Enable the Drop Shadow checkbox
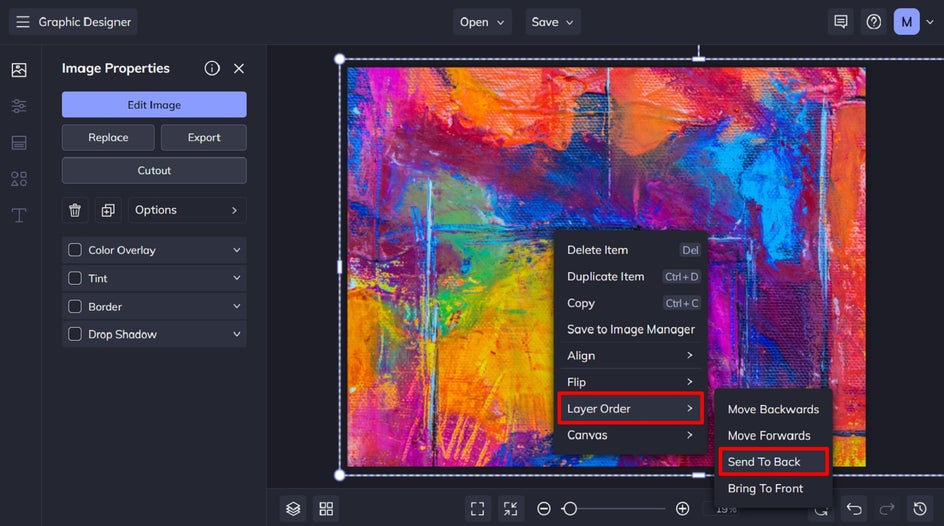 click(x=75, y=334)
